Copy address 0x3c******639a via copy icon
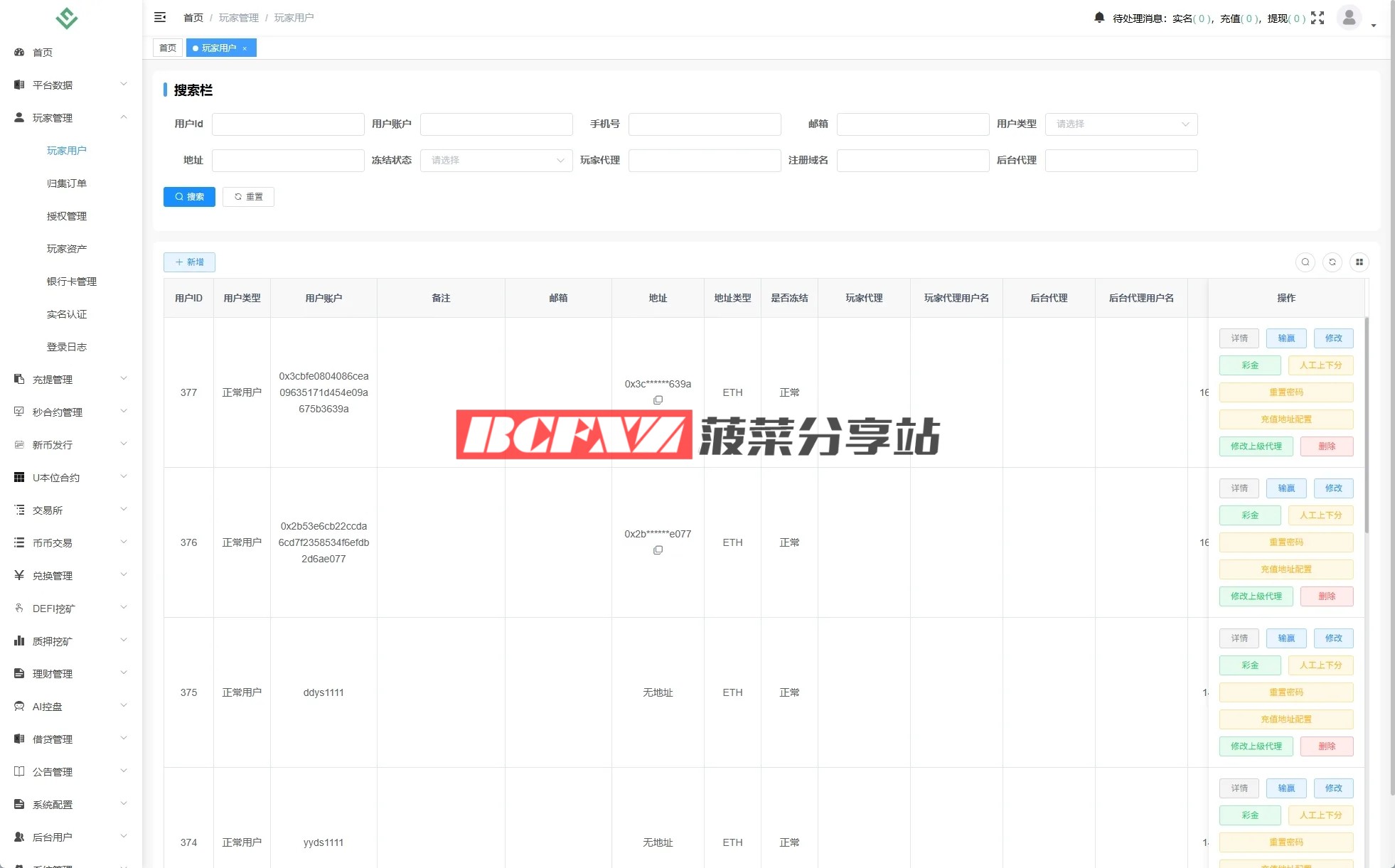This screenshot has height=868, width=1395. 658,400
